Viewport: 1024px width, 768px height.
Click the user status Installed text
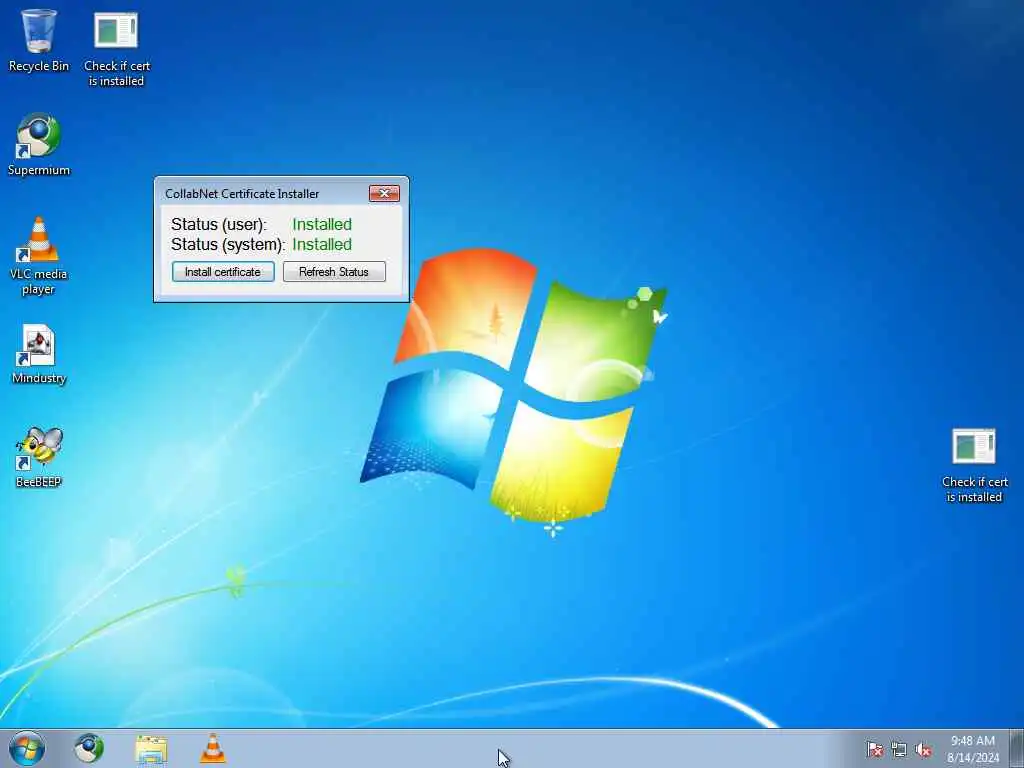(x=322, y=224)
